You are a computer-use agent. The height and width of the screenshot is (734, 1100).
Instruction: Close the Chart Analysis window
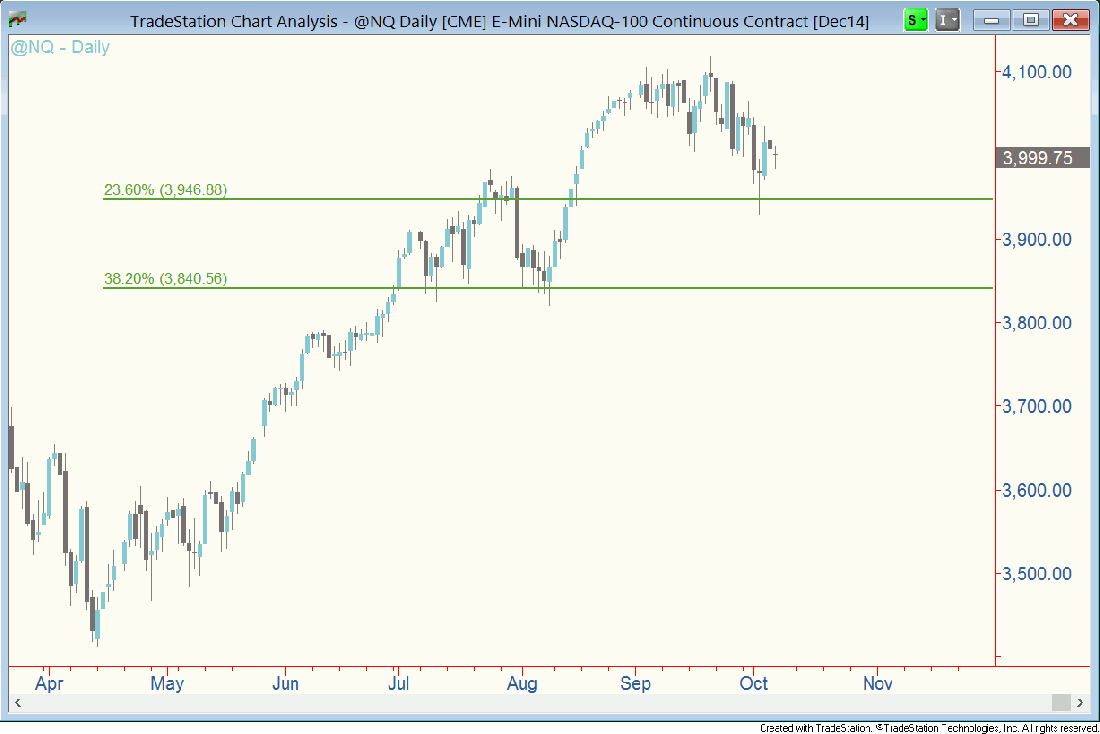tap(1070, 20)
